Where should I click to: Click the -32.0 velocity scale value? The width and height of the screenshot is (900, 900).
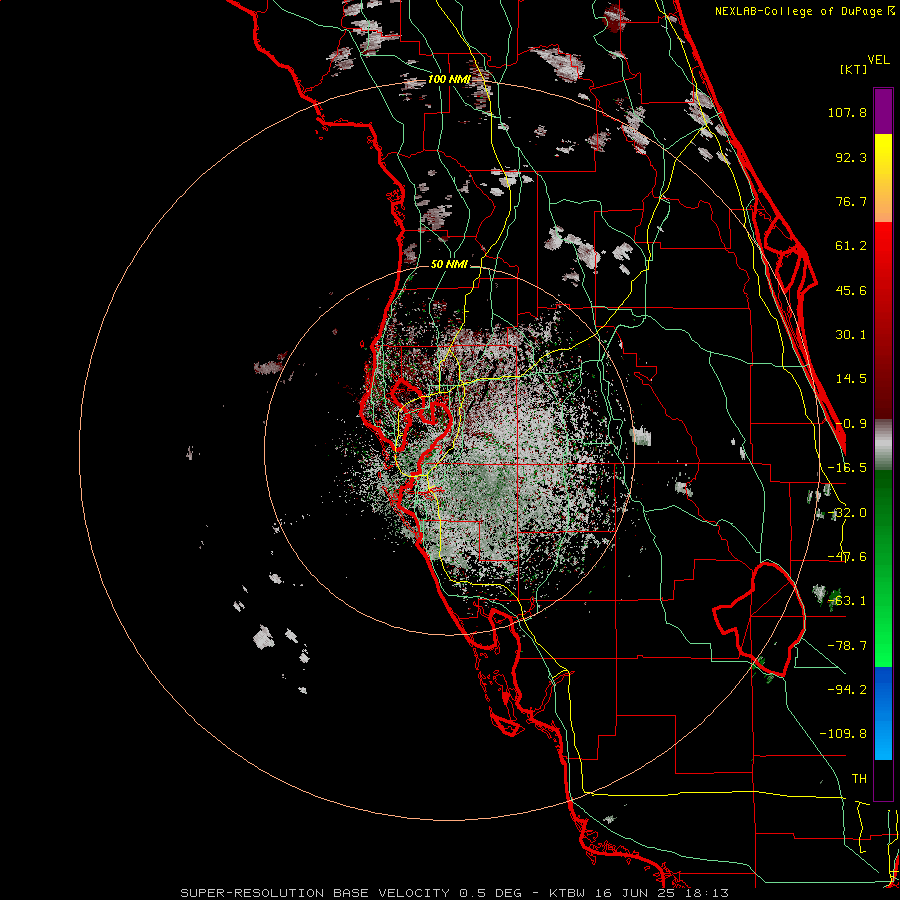tap(847, 513)
